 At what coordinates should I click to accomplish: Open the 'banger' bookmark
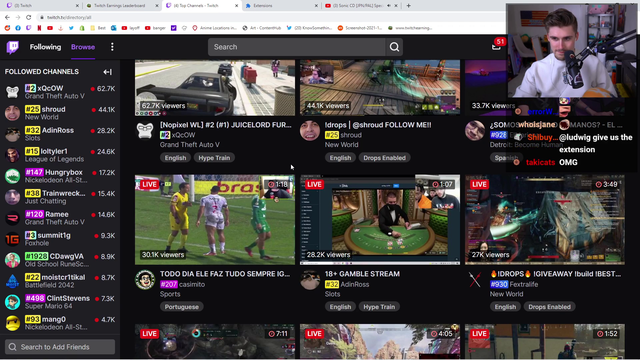point(156,28)
